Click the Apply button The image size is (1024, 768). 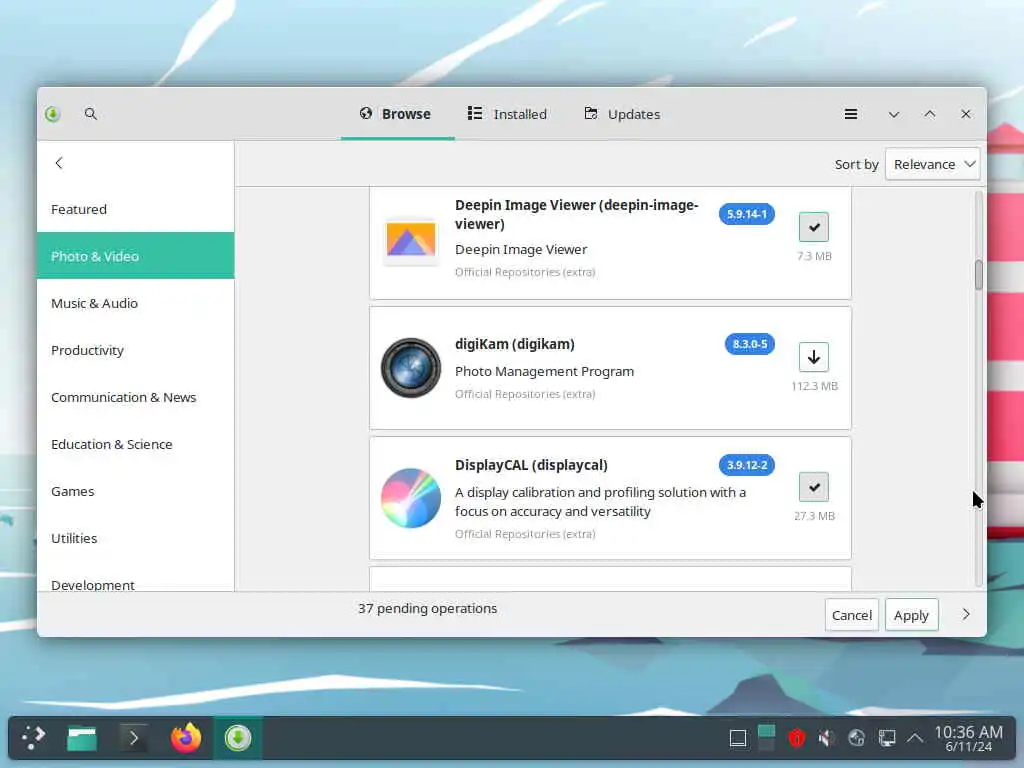[x=911, y=615]
